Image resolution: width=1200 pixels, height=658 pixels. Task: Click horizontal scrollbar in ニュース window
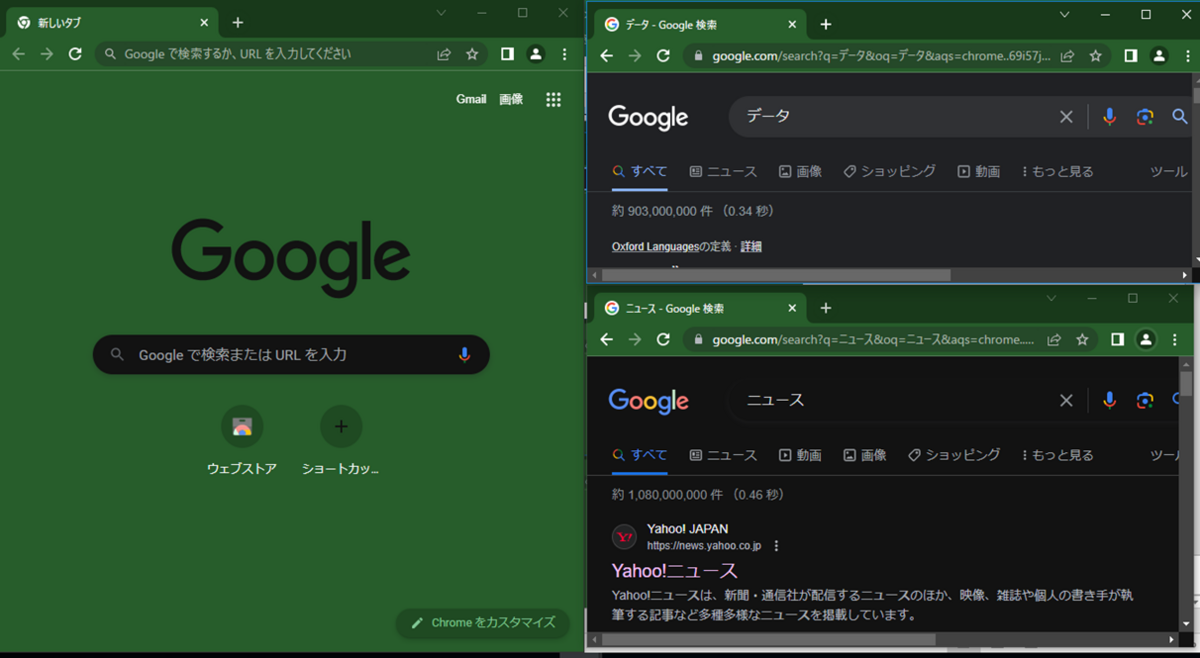tap(768, 639)
